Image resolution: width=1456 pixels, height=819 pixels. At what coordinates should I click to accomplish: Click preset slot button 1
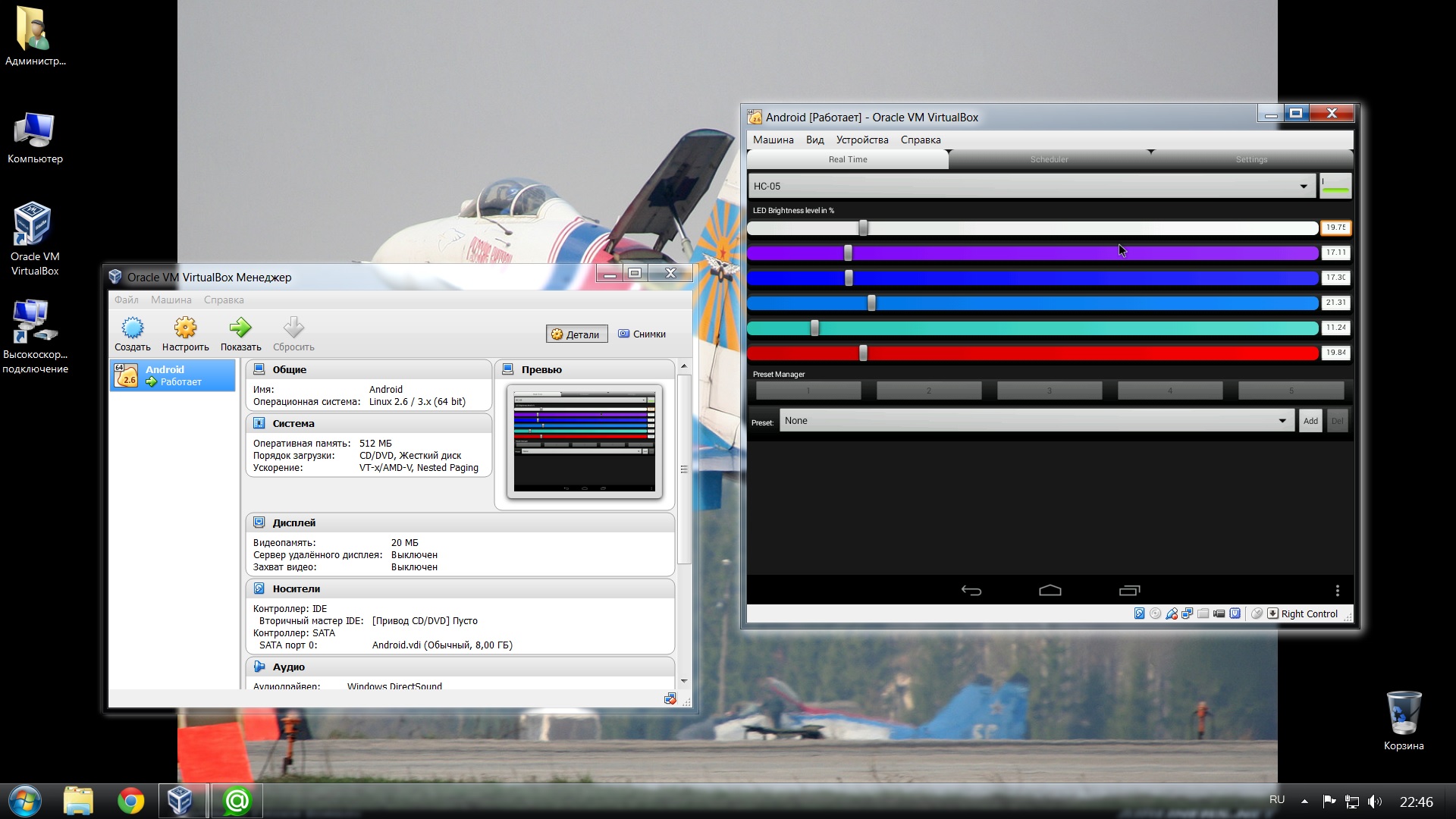click(x=808, y=391)
